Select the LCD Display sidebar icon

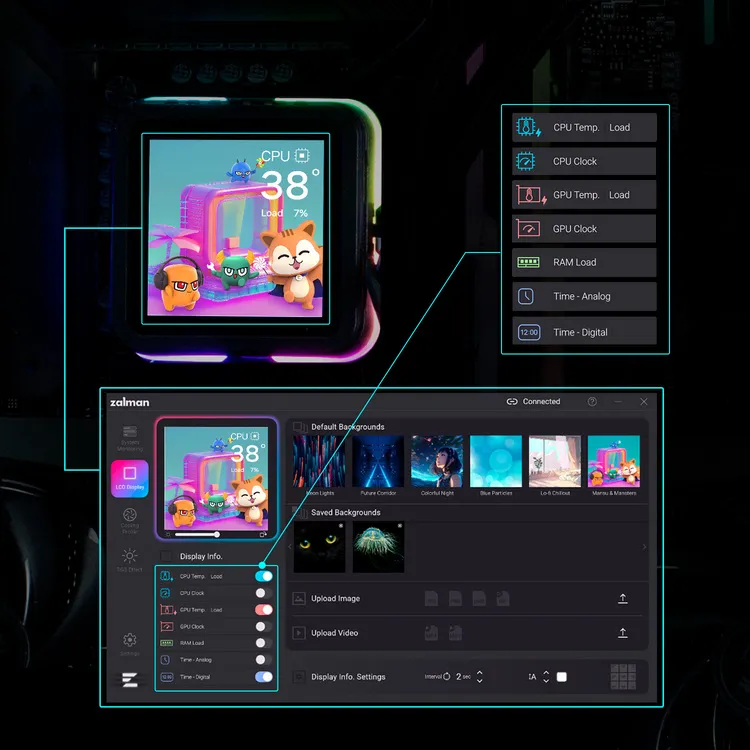(x=130, y=477)
